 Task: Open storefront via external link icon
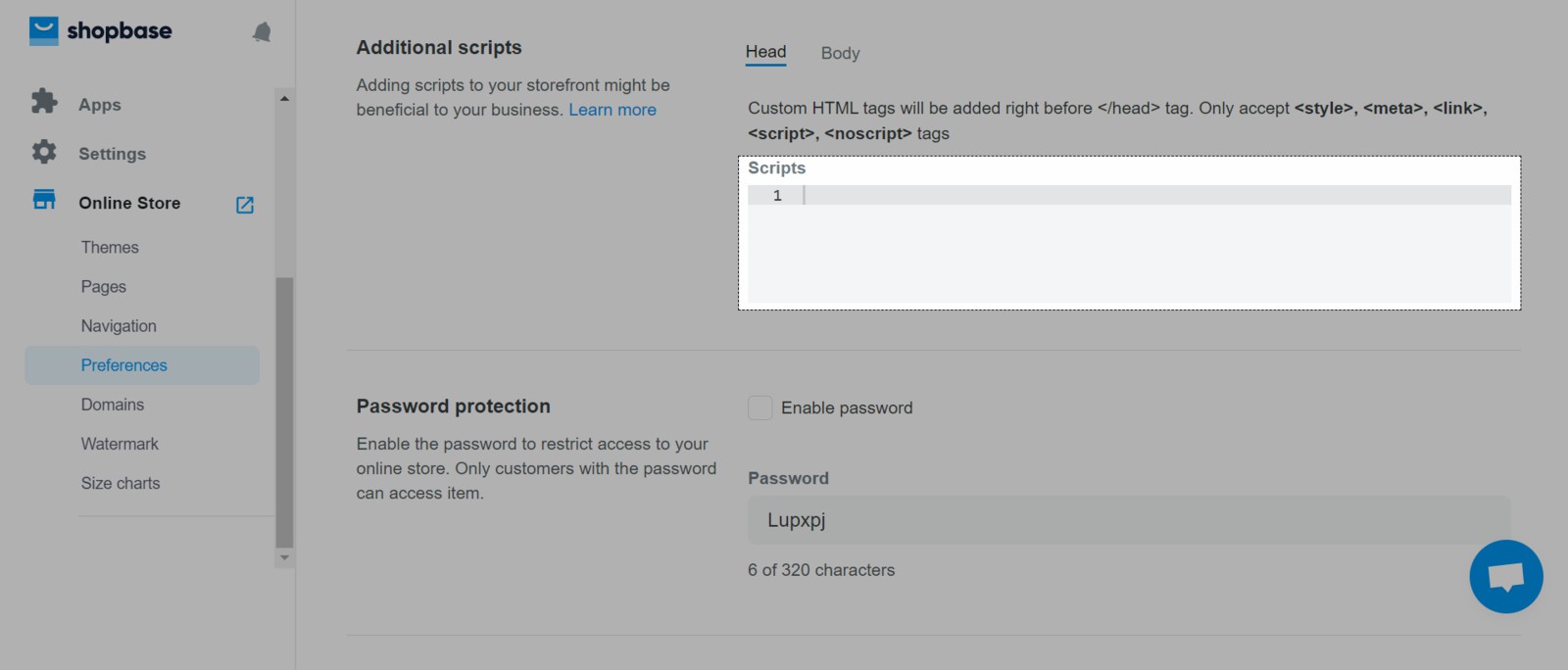[245, 205]
